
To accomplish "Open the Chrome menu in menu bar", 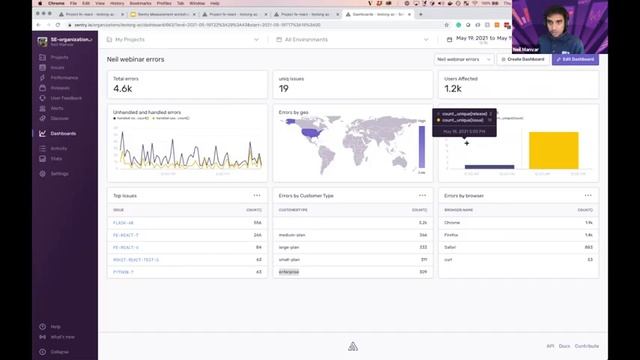I will pos(56,3).
